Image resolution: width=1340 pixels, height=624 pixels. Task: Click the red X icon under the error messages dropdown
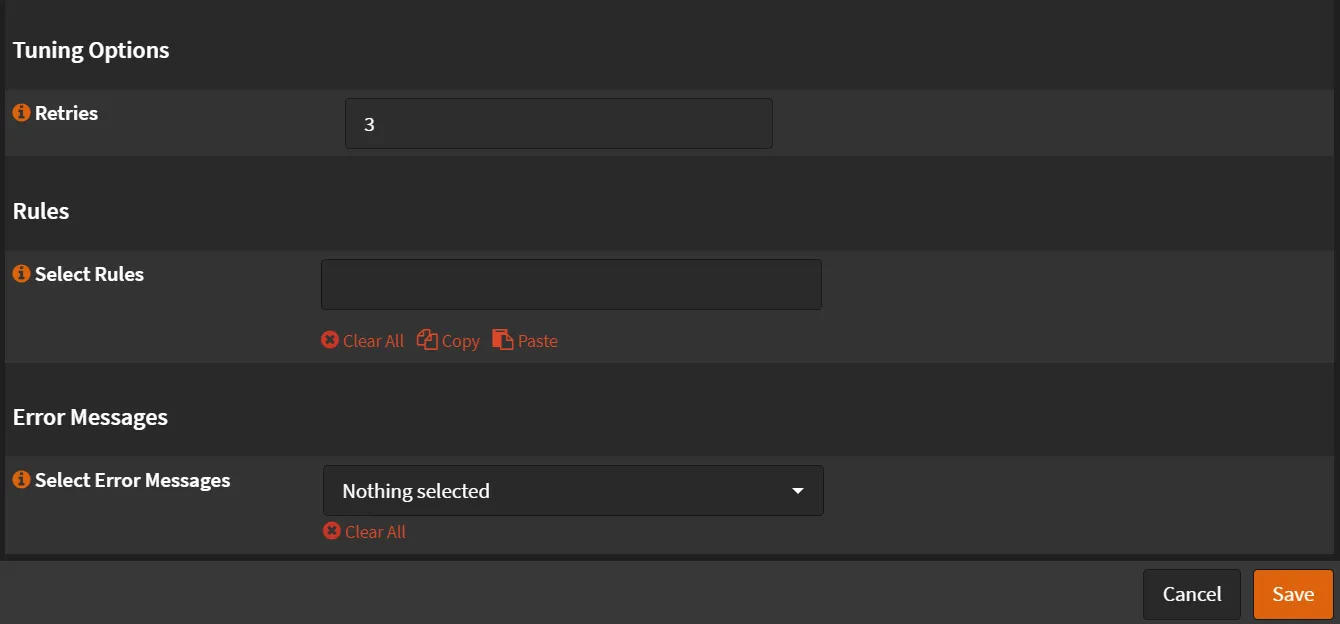pos(332,531)
